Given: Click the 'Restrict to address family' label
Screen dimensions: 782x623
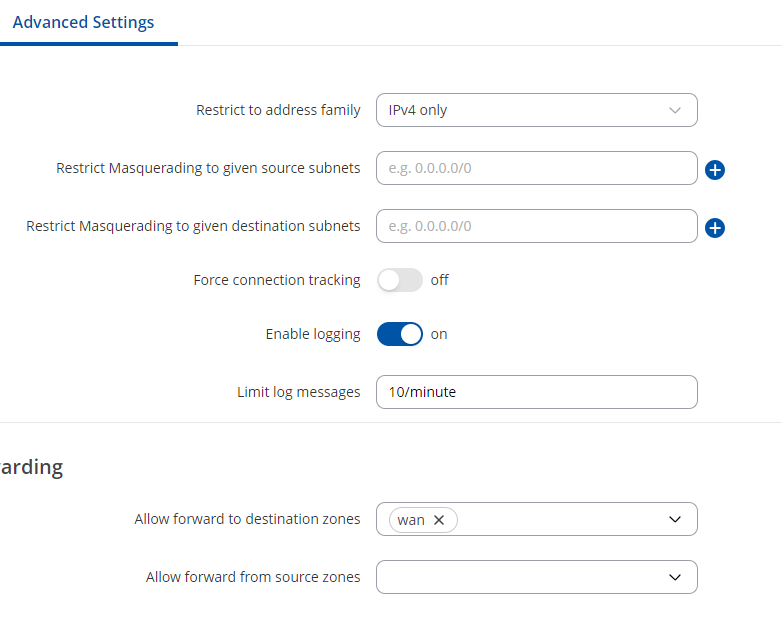Looking at the screenshot, I should [x=278, y=110].
